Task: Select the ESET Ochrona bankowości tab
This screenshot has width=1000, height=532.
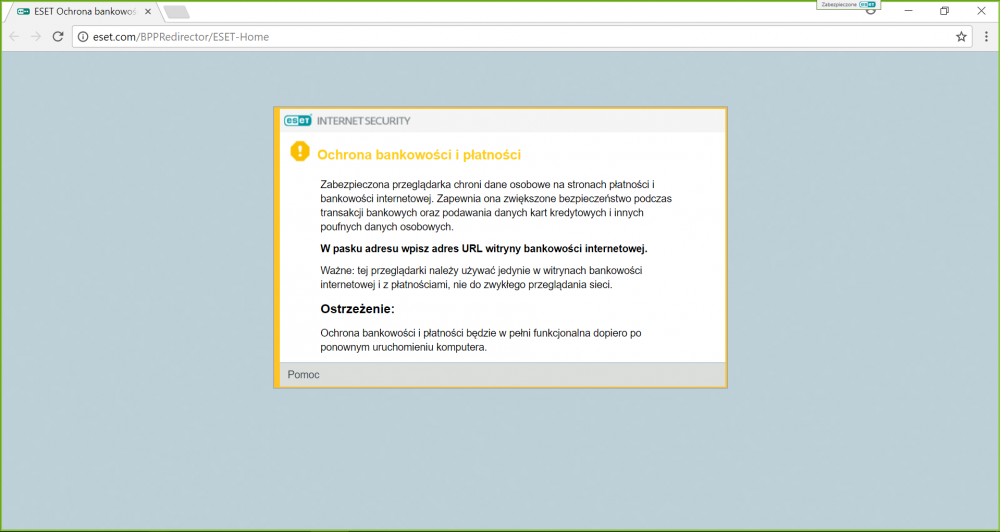Action: (84, 11)
